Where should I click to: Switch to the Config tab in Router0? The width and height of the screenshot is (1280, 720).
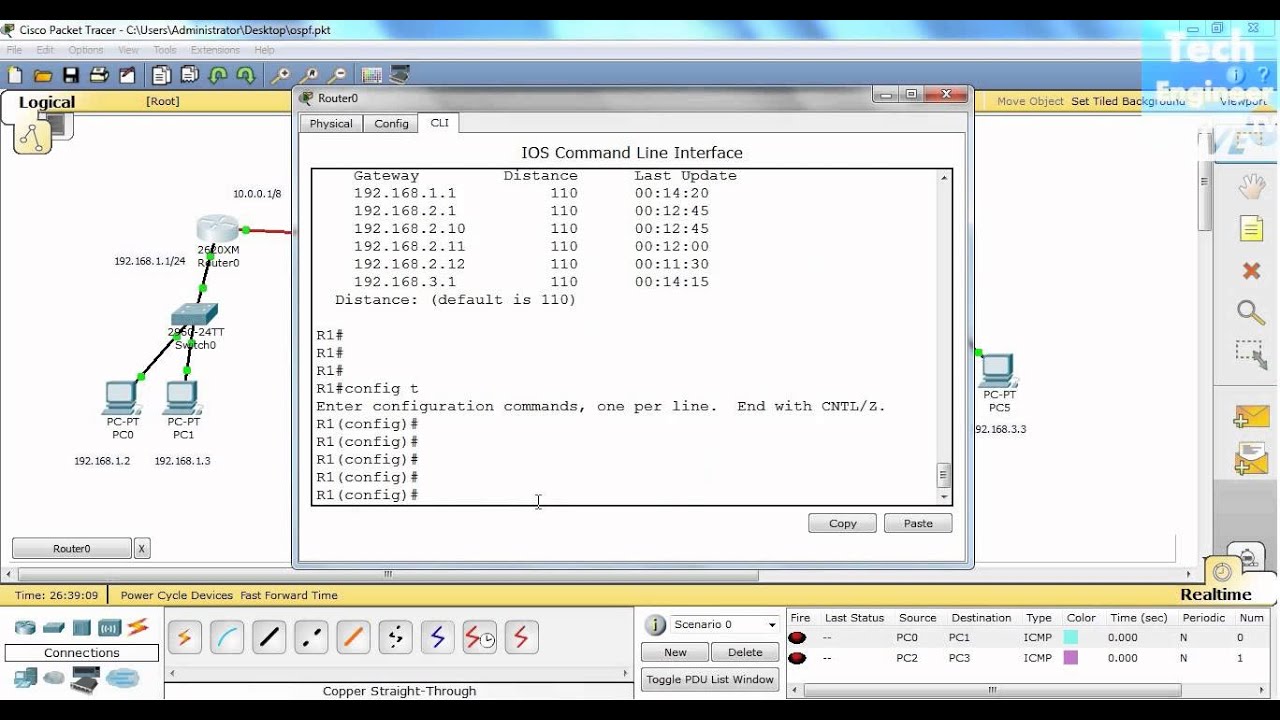(x=391, y=124)
